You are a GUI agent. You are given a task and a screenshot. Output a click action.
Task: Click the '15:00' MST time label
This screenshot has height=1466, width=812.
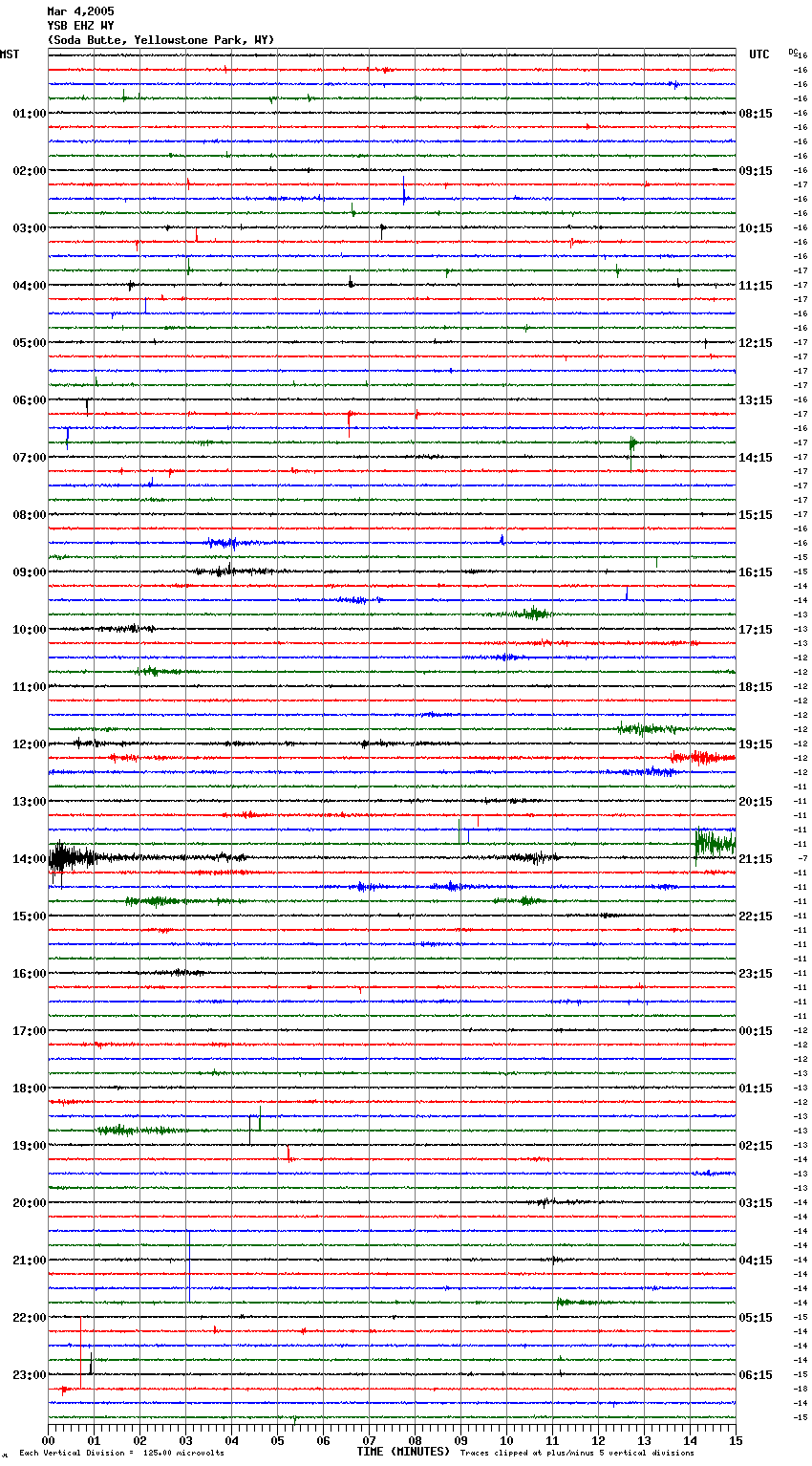pos(30,916)
